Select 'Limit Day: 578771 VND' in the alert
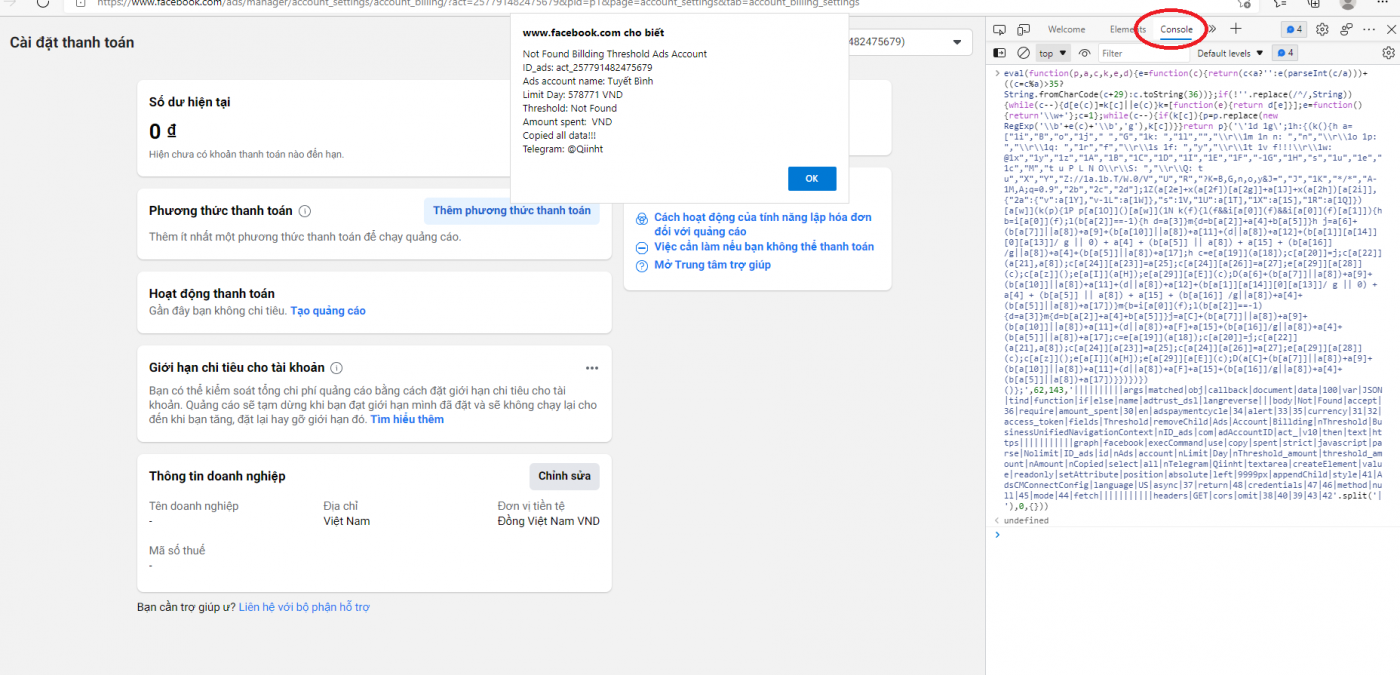 point(573,95)
